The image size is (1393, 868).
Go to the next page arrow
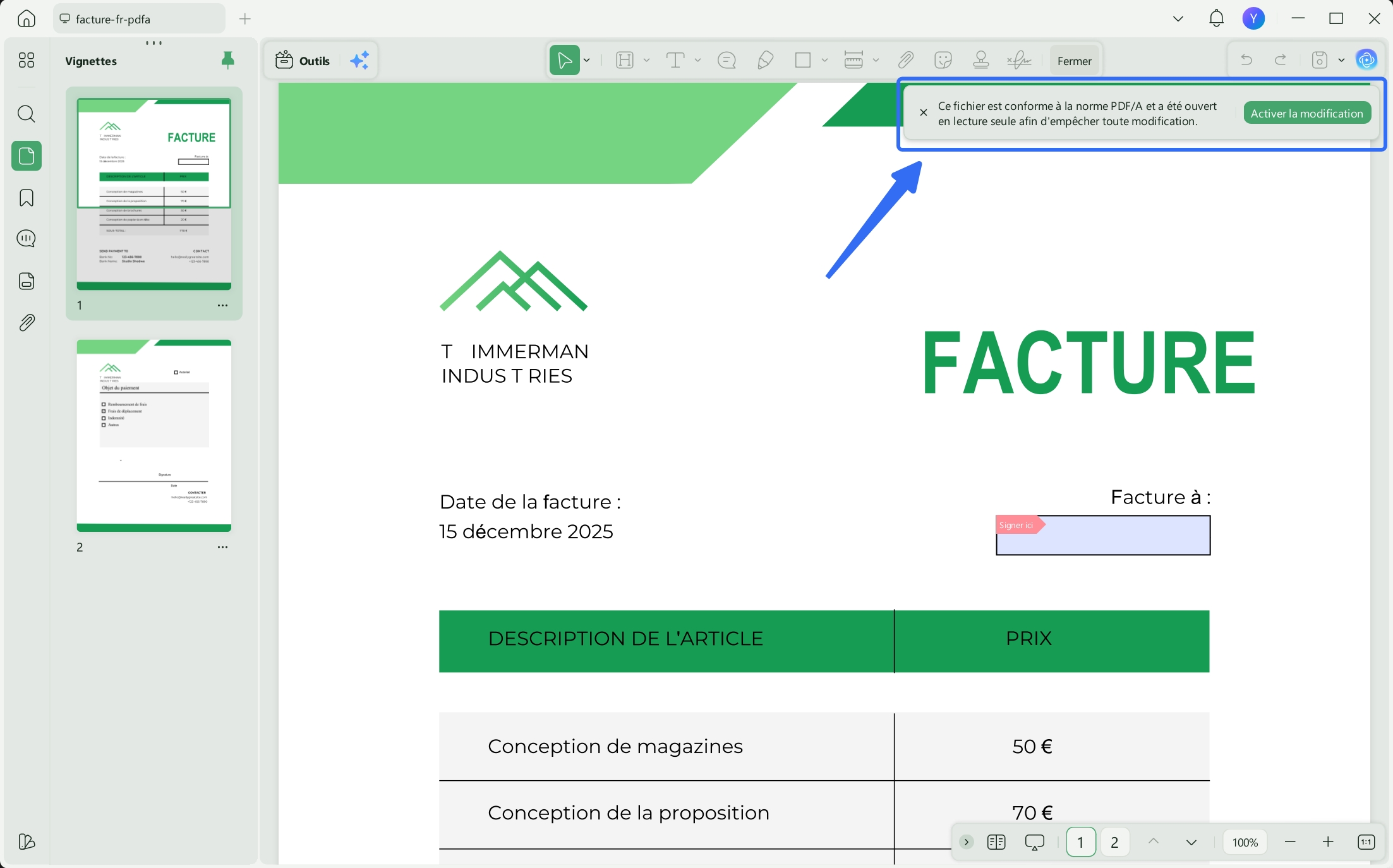pos(1191,841)
